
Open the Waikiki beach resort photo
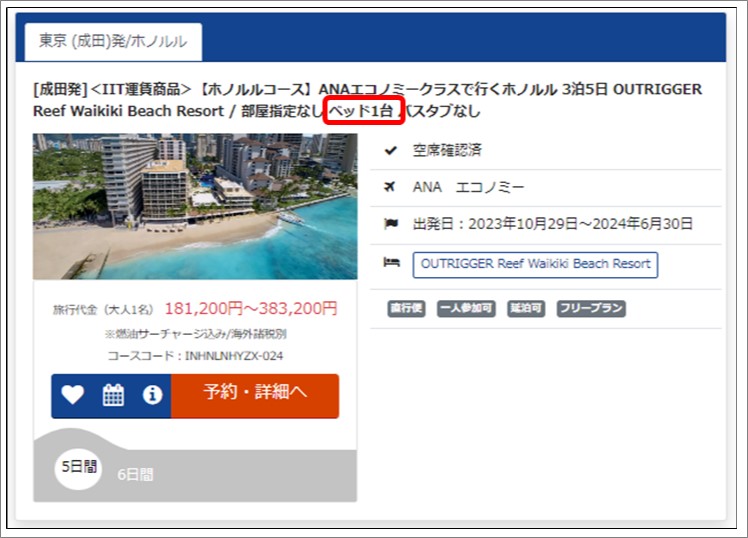[x=195, y=207]
